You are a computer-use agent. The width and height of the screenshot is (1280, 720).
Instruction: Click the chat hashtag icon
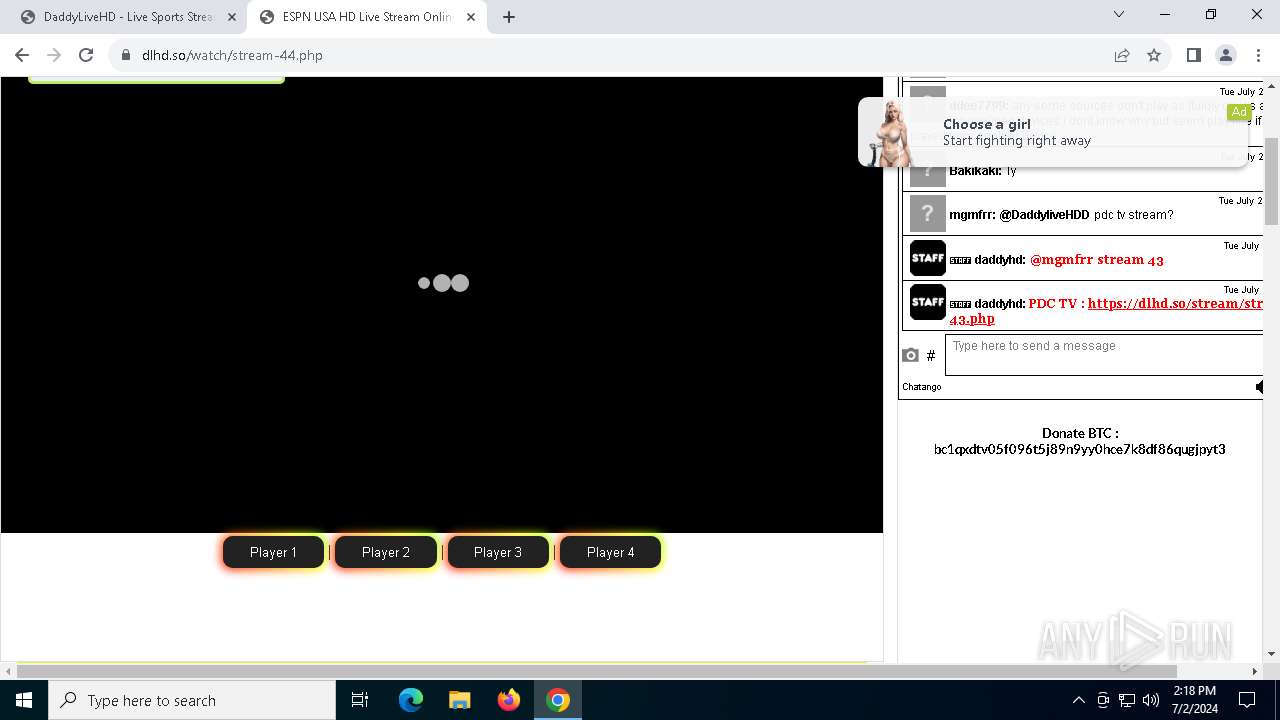(931, 355)
